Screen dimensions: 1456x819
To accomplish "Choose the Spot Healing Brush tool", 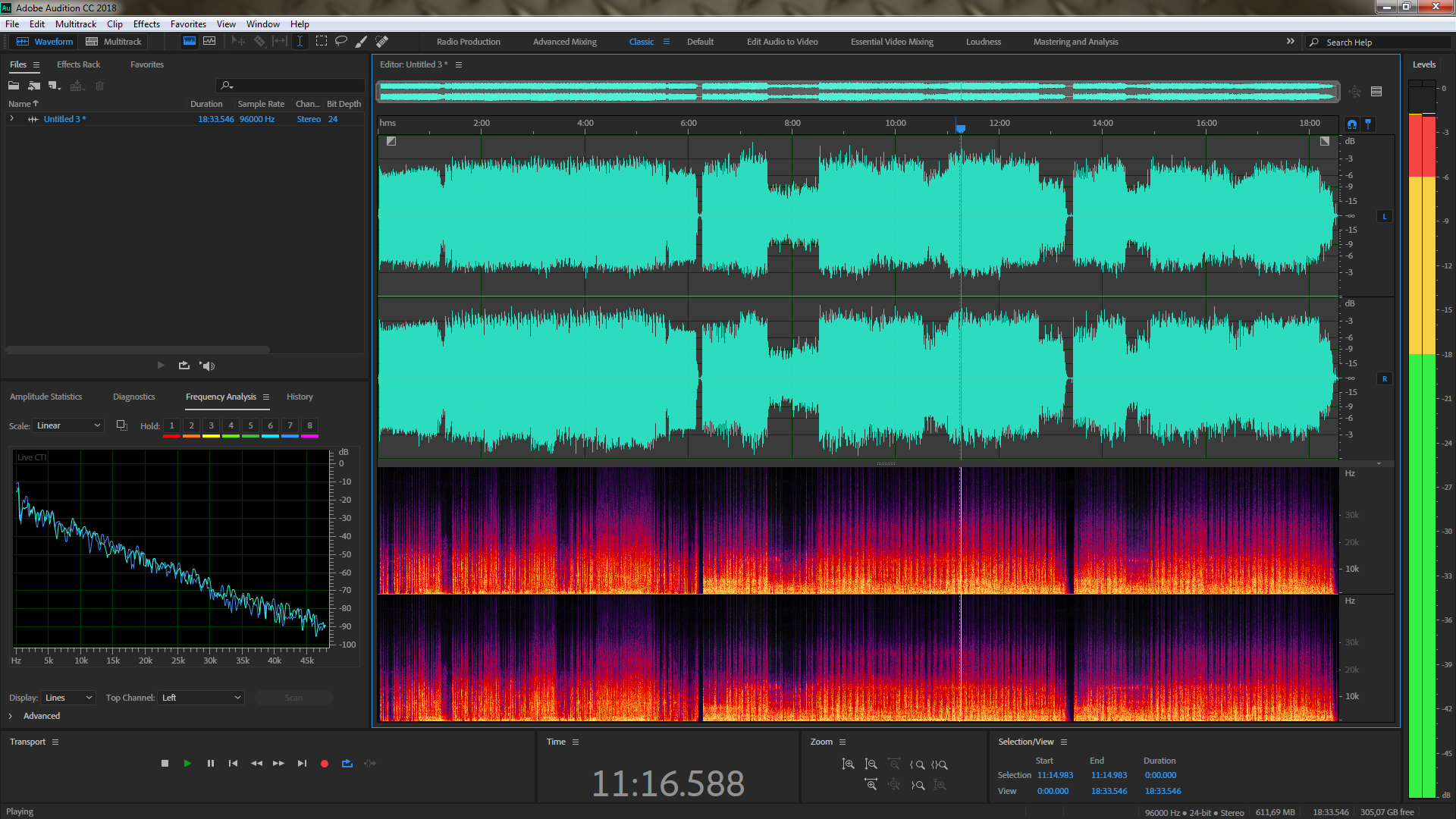I will 382,41.
